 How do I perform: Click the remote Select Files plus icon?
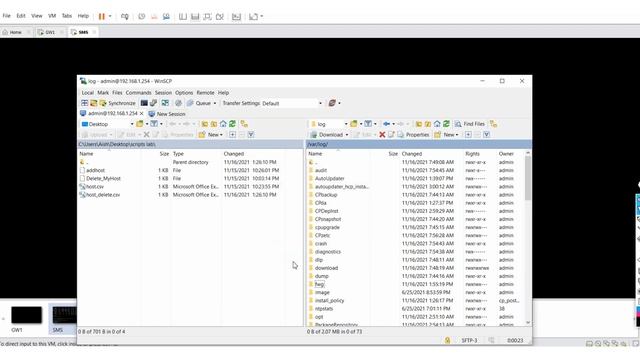click(468, 134)
